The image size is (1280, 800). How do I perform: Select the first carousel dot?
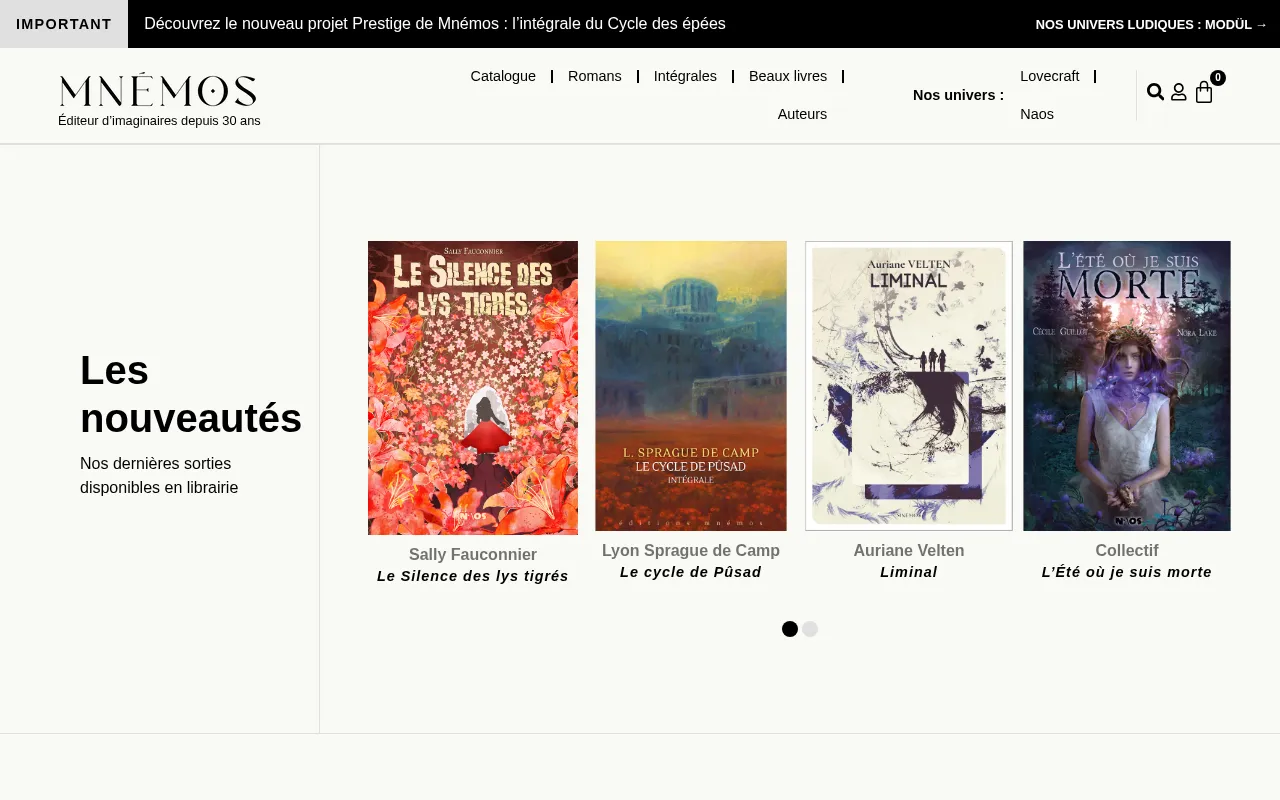tap(790, 629)
